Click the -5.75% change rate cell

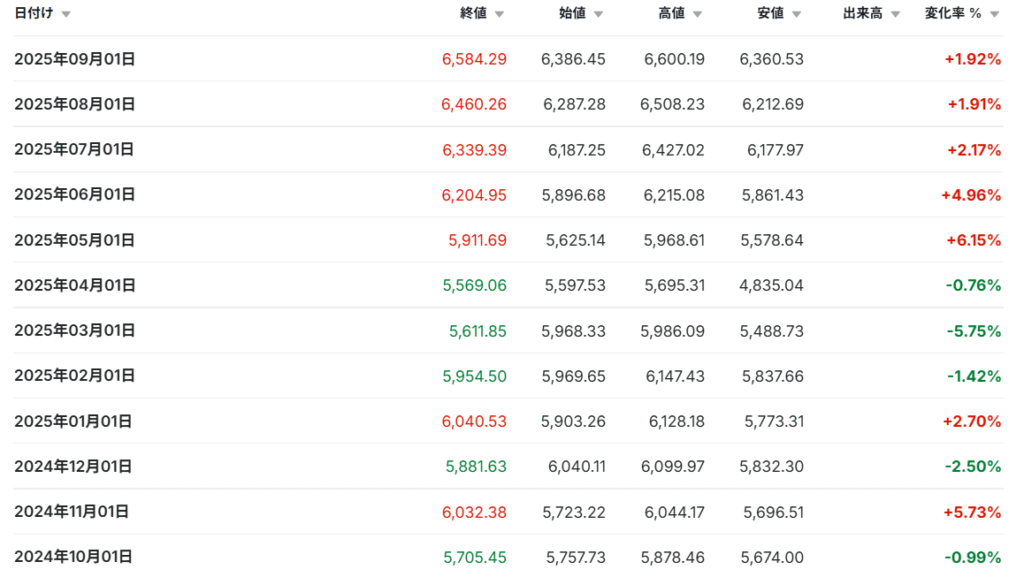[x=973, y=331]
